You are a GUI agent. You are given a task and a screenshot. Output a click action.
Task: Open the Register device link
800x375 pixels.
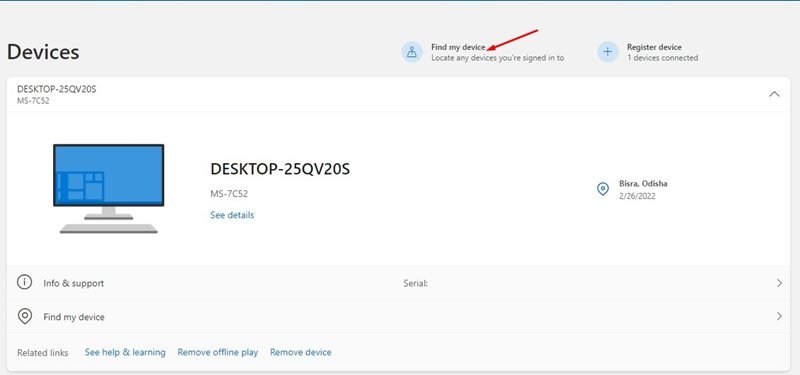tap(654, 47)
